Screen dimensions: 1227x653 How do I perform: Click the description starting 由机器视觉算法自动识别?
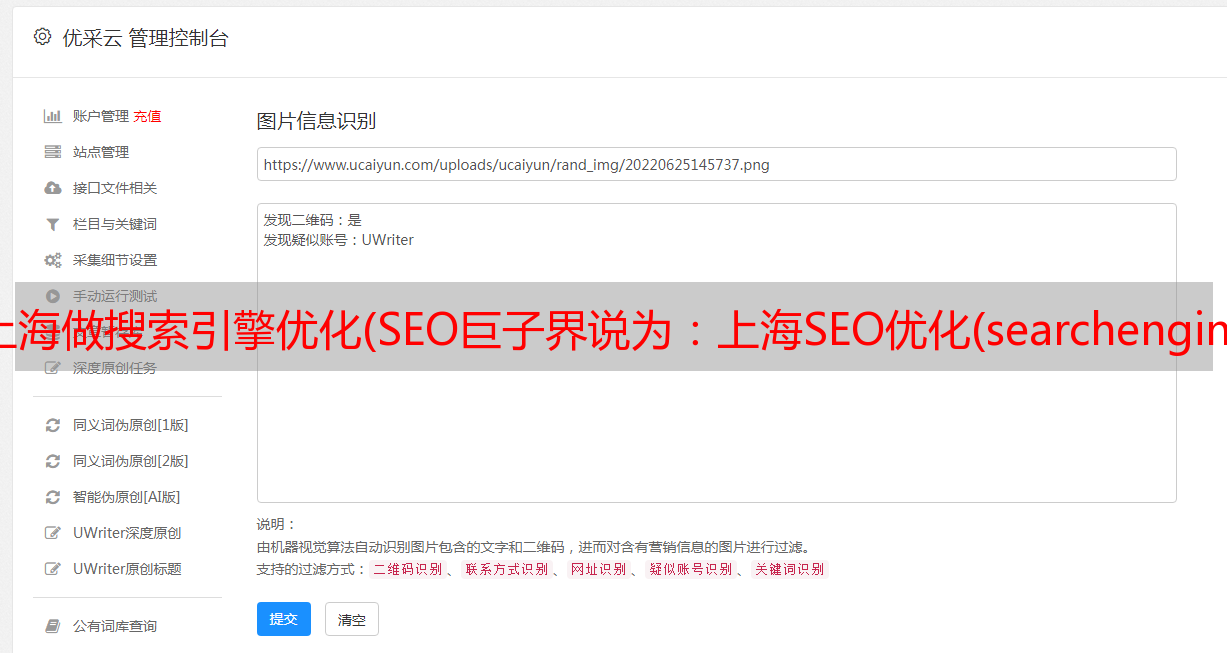coord(533,547)
